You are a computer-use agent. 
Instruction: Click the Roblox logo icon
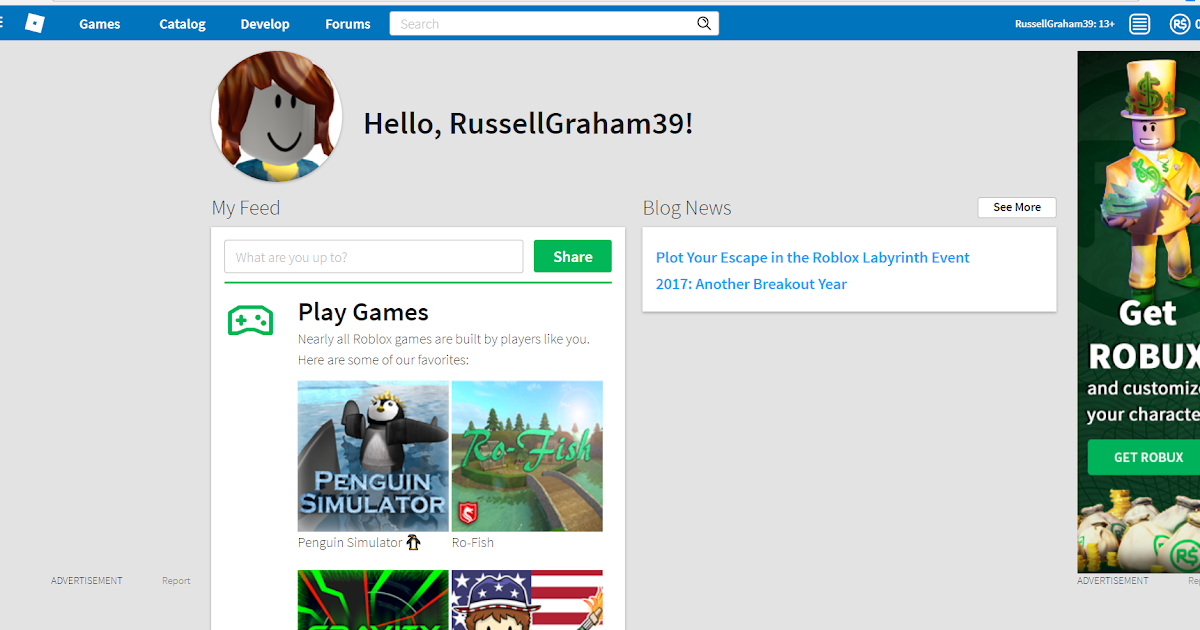[x=35, y=23]
